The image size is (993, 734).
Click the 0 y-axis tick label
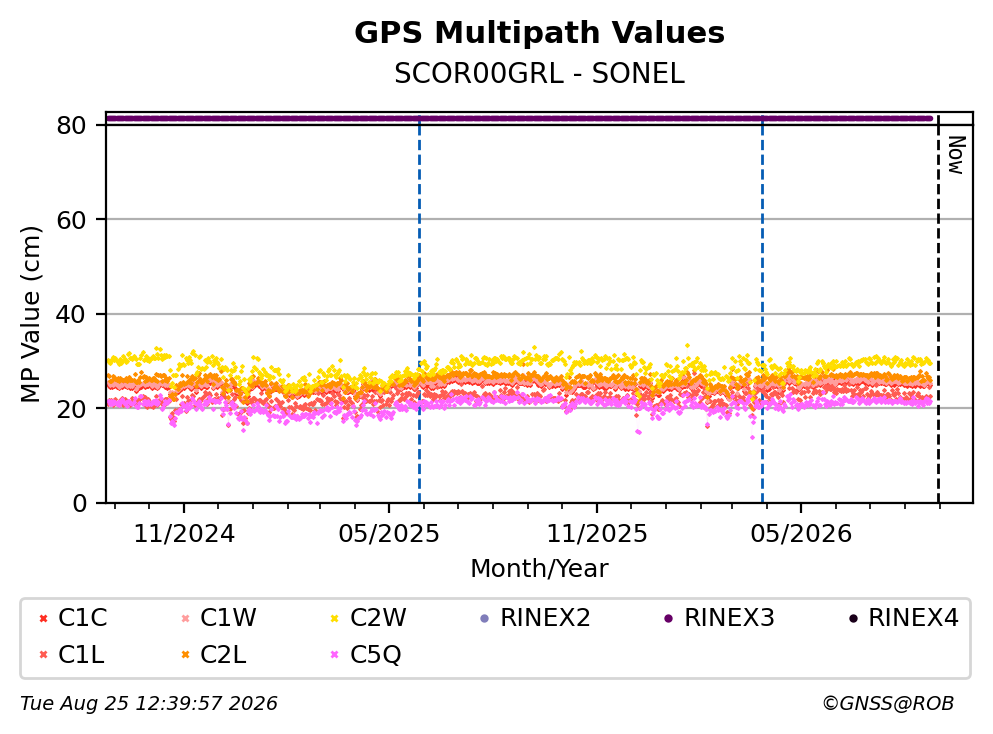79,503
